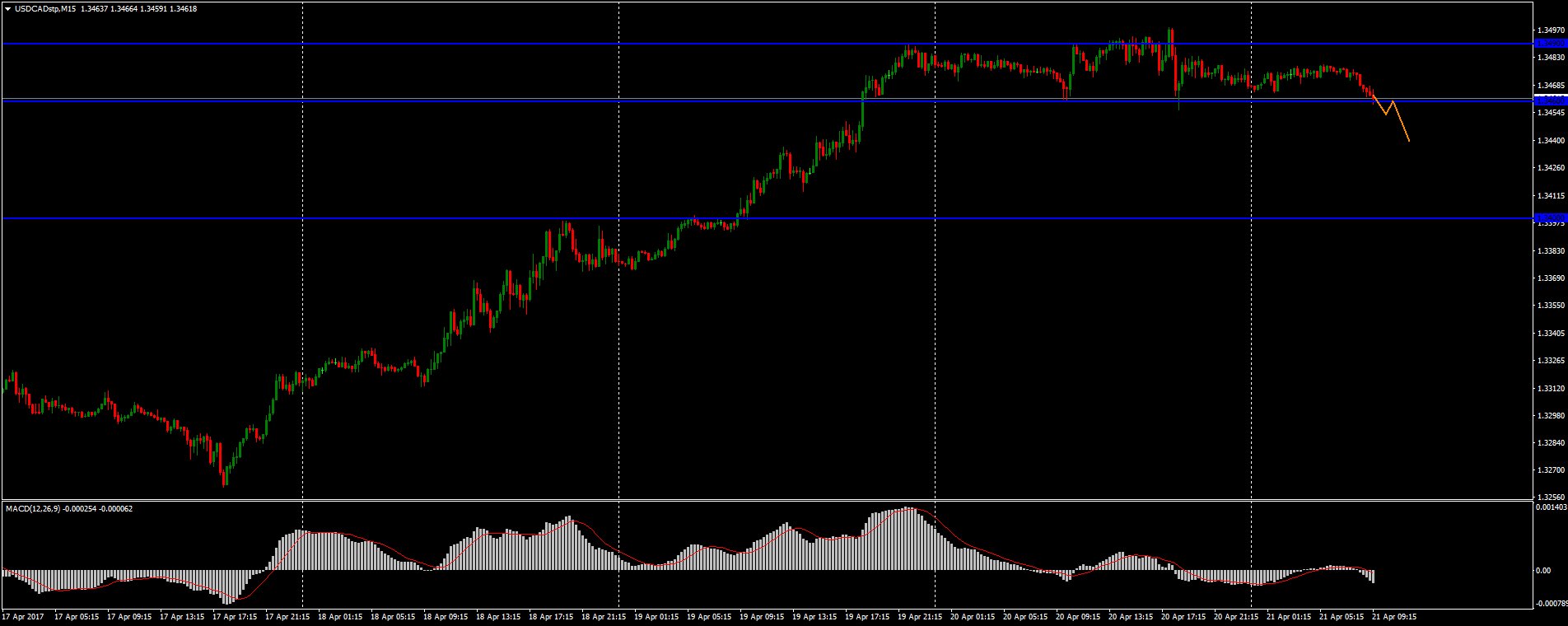Click the 1.32700 price scale label
The height and width of the screenshot is (626, 1568).
tap(1550, 470)
